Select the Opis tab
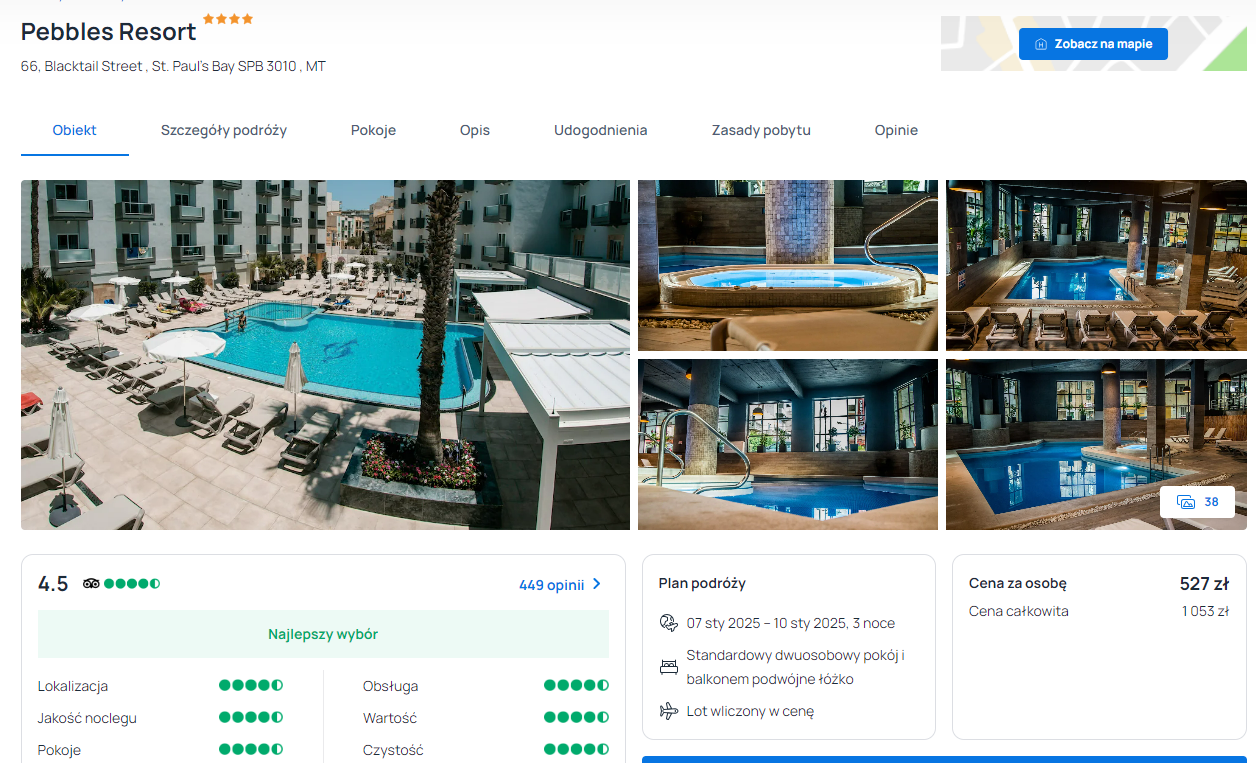The width and height of the screenshot is (1256, 763). 475,130
